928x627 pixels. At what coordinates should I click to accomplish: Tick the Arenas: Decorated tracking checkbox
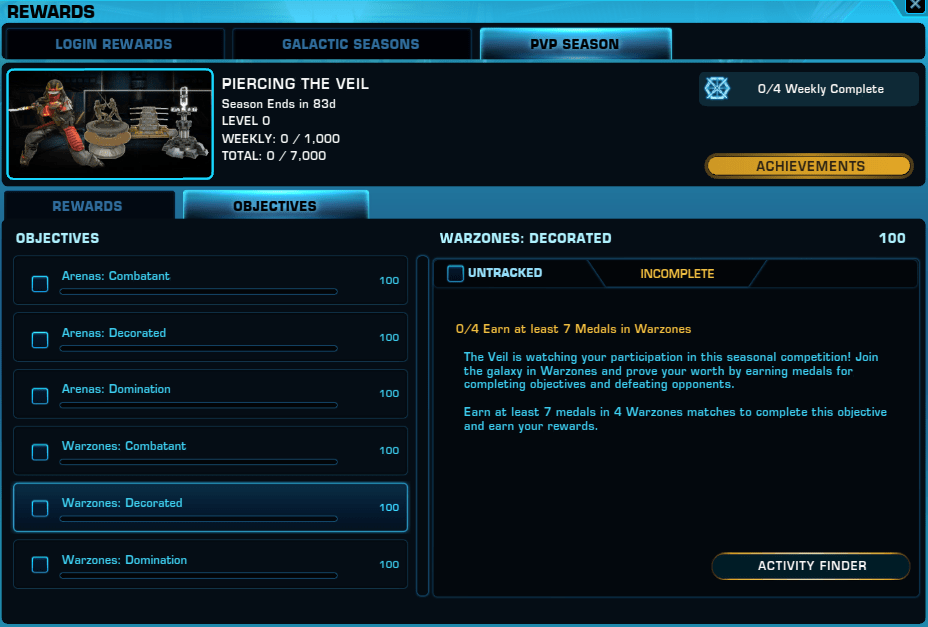40,340
